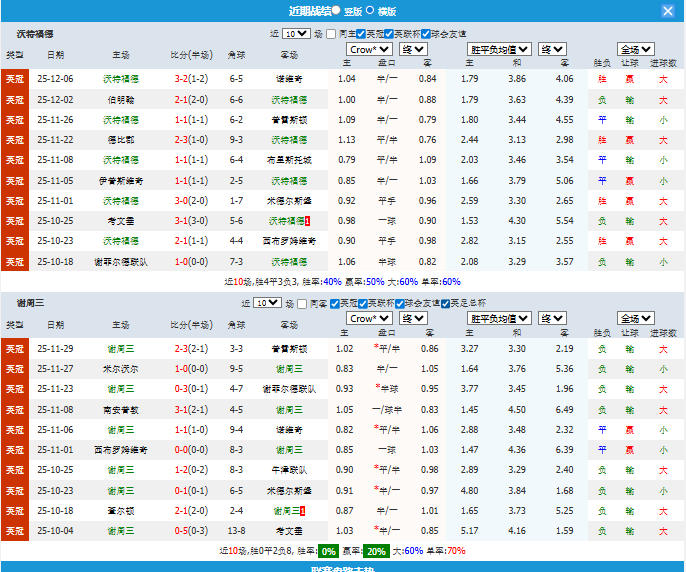Click the red card icon beside 谢周三 on 25-10-18
The height and width of the screenshot is (572, 686).
point(302,511)
